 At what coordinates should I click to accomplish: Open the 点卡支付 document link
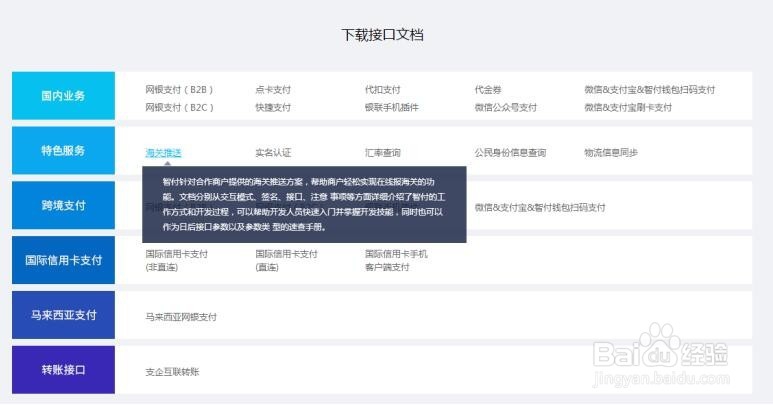[273, 90]
